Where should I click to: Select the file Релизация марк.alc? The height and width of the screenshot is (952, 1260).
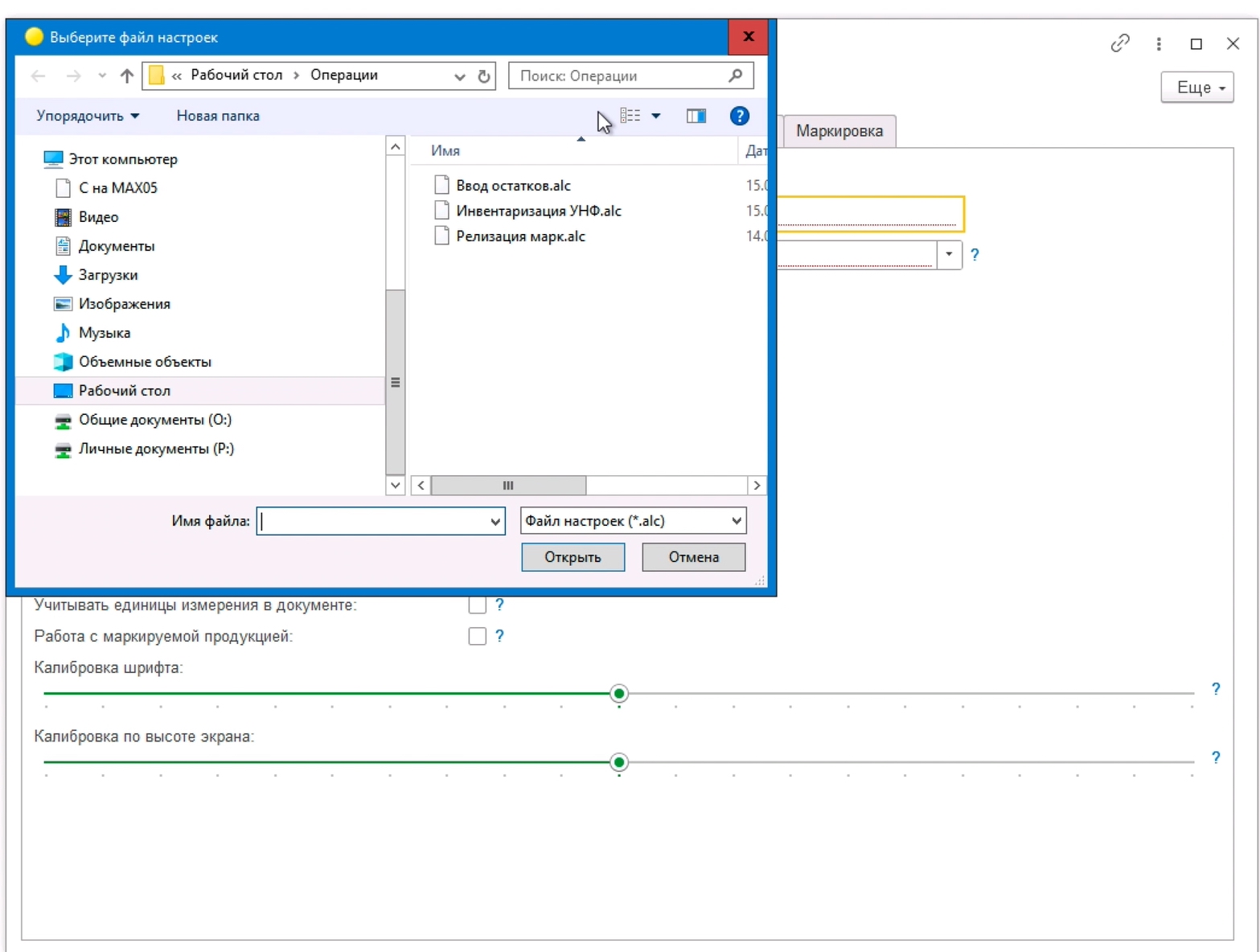(510, 236)
